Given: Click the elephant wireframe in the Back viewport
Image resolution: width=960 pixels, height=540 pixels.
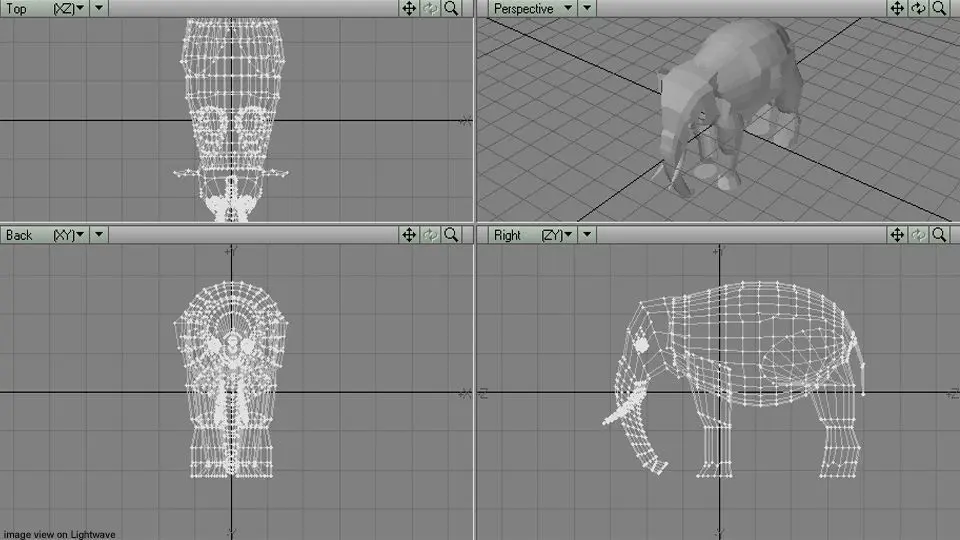Looking at the screenshot, I should 231,380.
